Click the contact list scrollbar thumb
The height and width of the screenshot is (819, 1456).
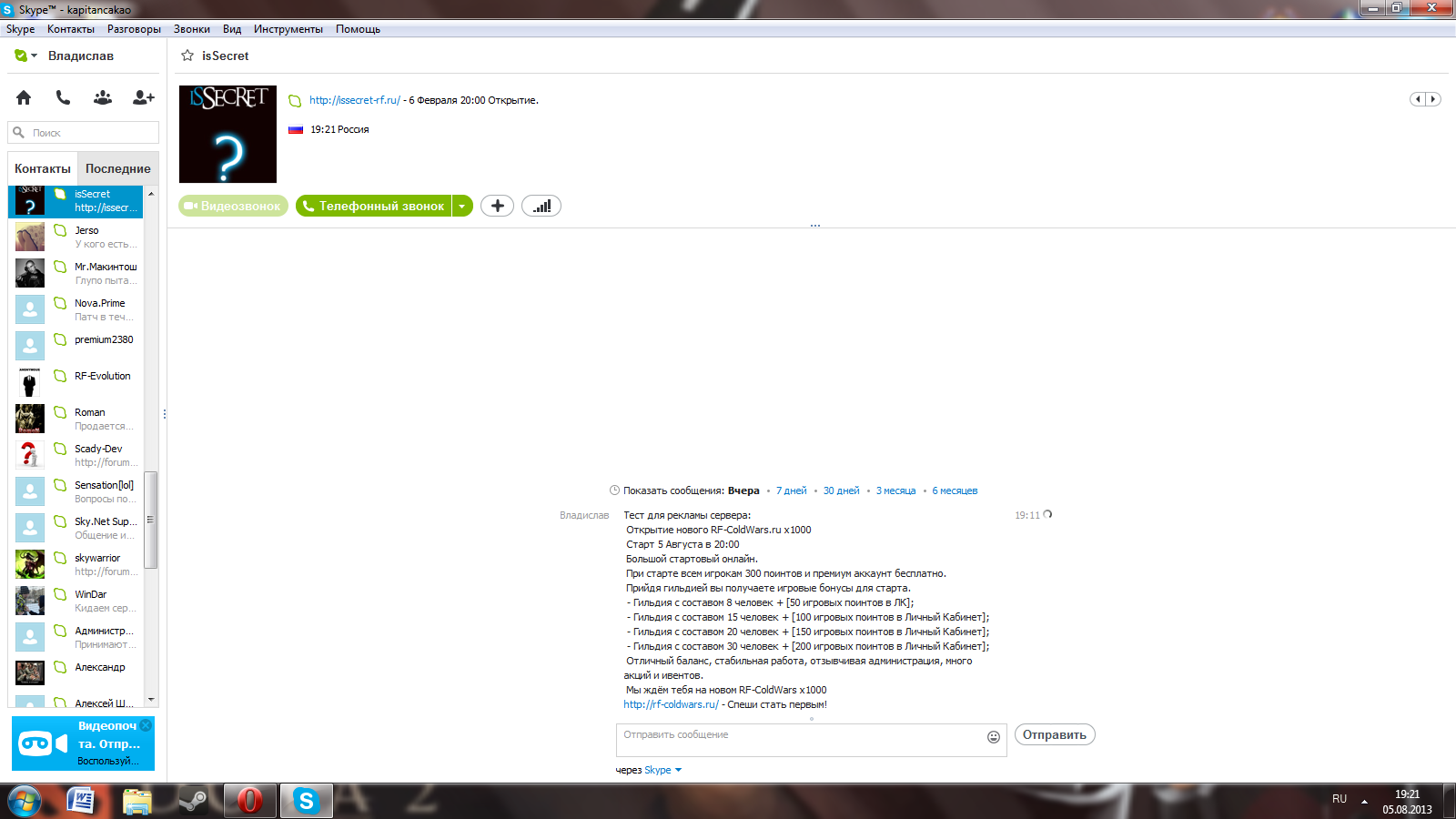click(151, 520)
